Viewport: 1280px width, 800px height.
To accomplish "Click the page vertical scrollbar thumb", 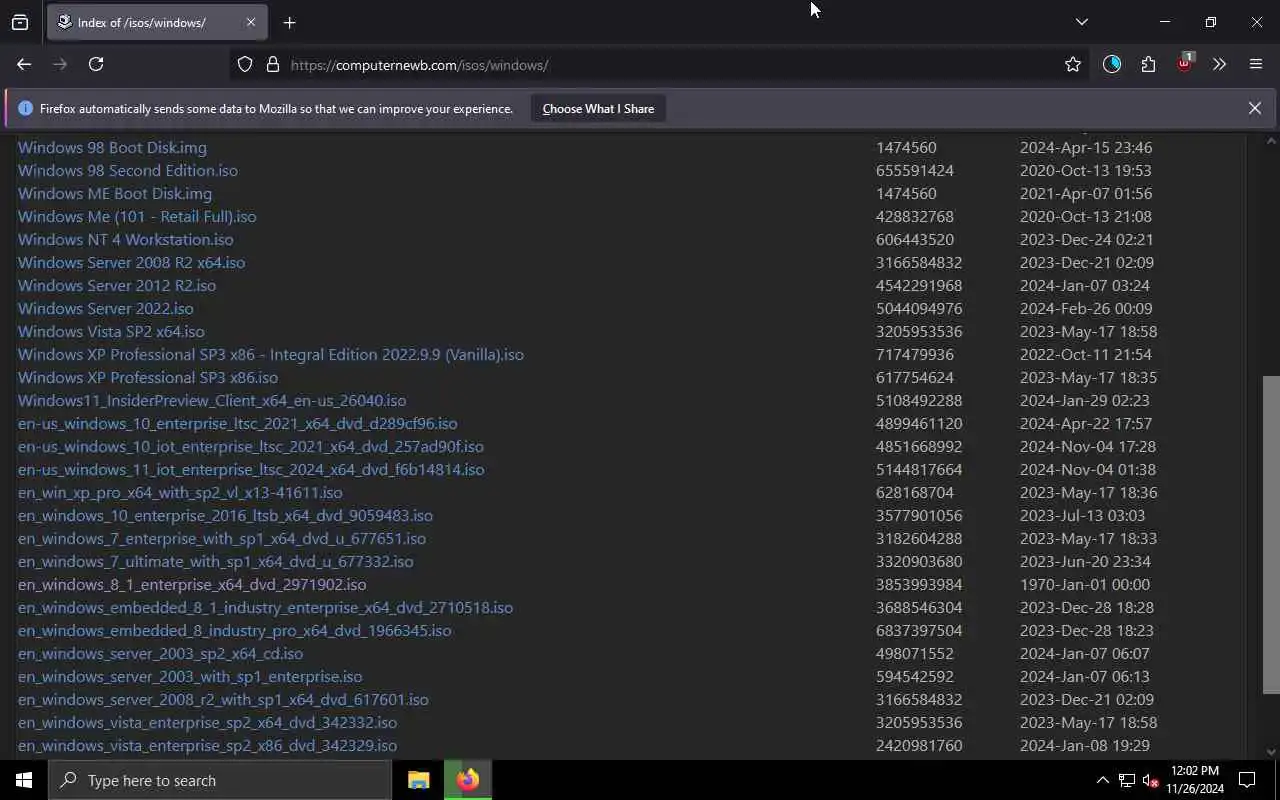I will click(1271, 534).
